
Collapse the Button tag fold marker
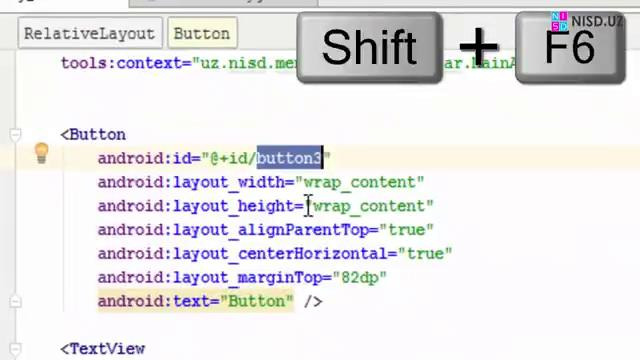pos(15,134)
